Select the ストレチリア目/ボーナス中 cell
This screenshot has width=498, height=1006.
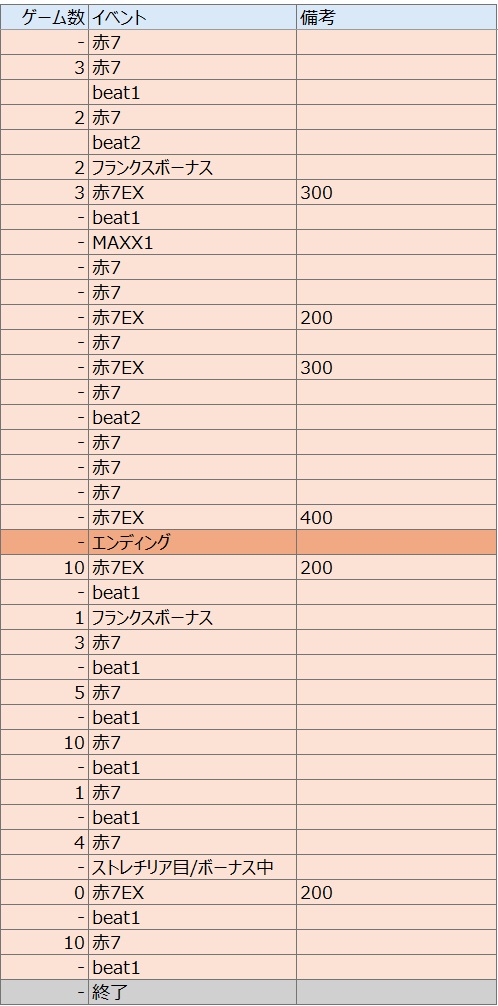coord(193,867)
